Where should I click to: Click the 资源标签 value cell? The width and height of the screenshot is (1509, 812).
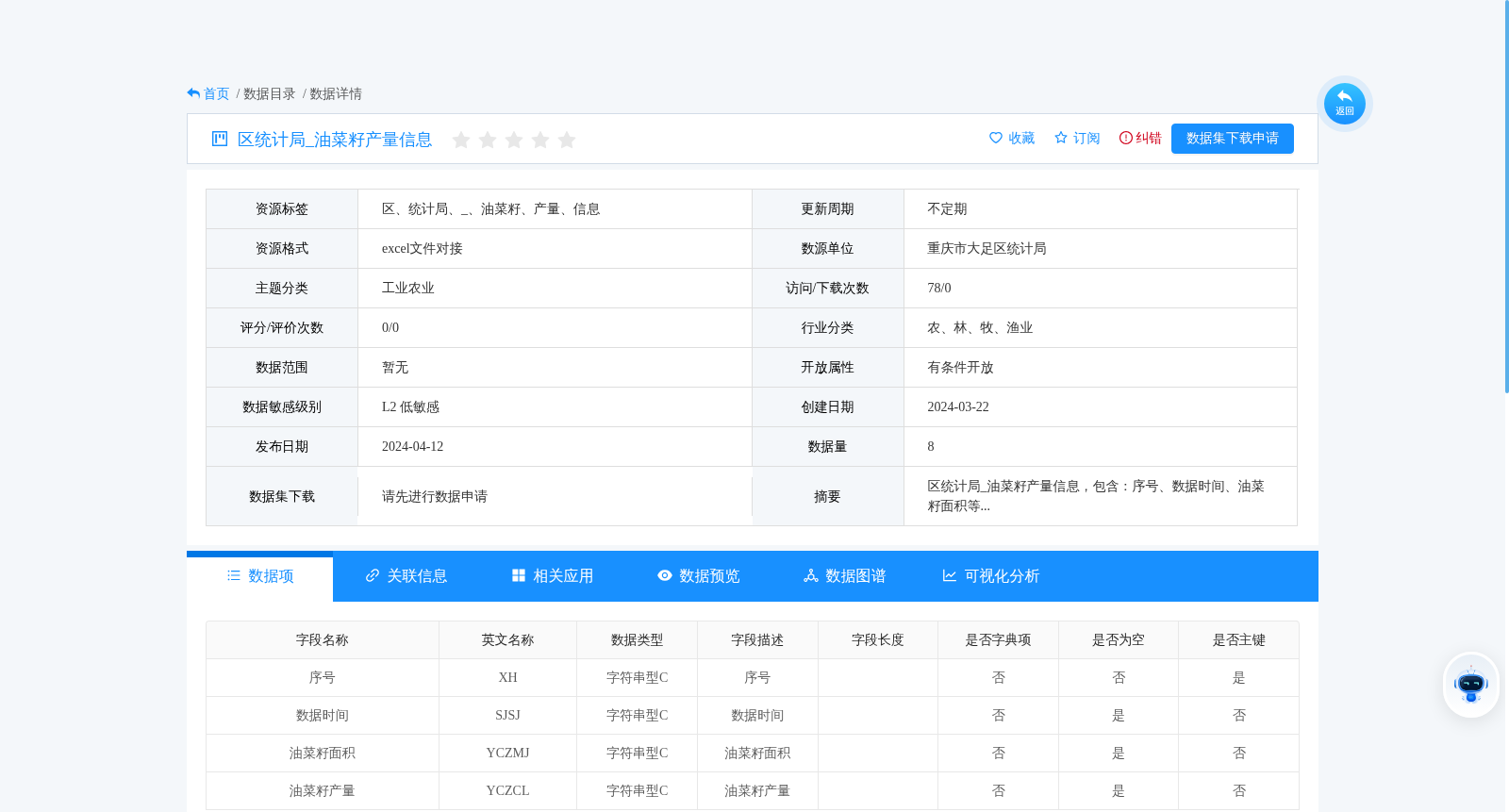[x=555, y=209]
